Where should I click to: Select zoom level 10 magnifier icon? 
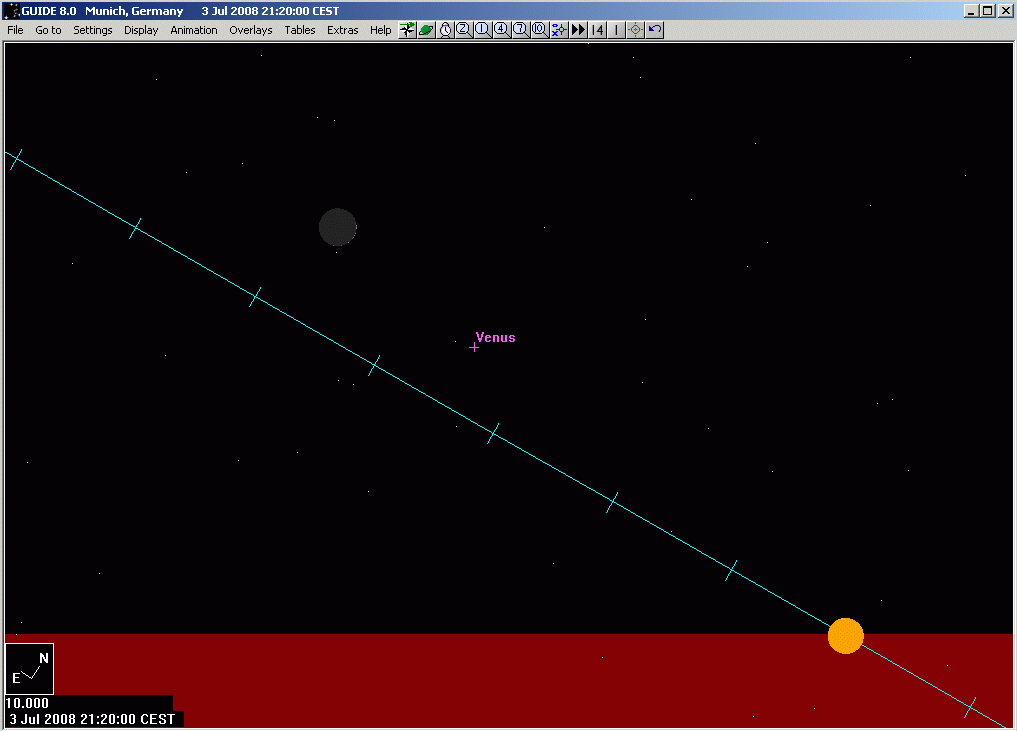pyautogui.click(x=540, y=30)
